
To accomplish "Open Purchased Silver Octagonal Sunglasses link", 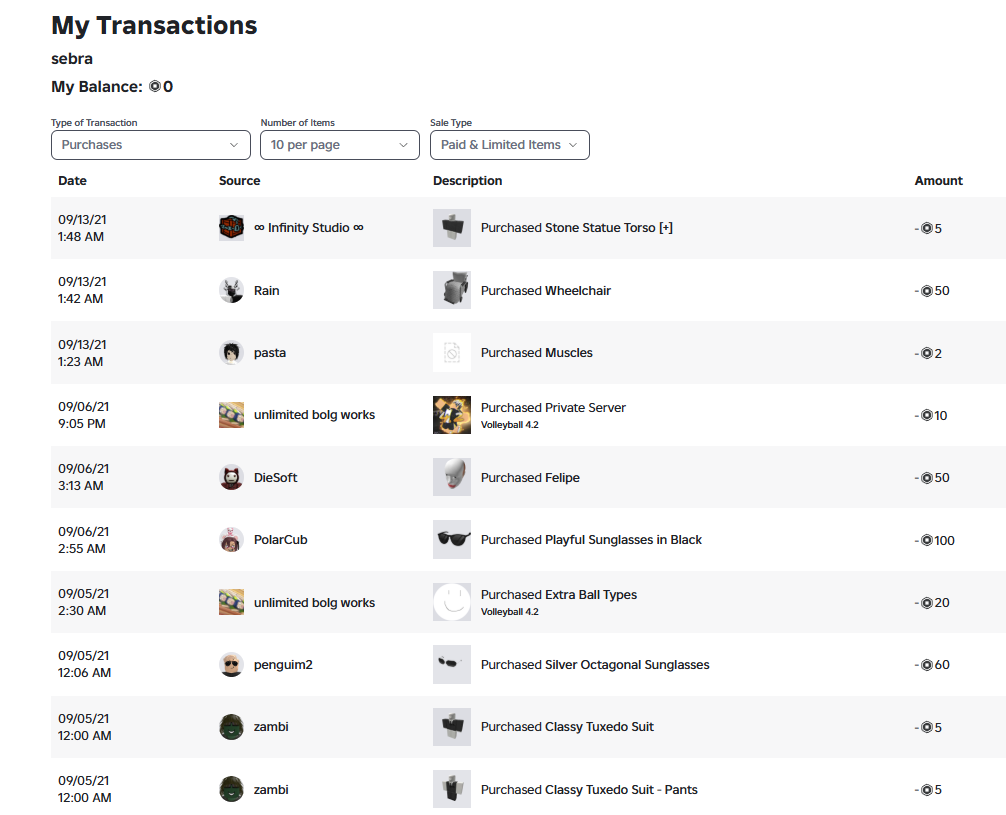I will [x=595, y=665].
